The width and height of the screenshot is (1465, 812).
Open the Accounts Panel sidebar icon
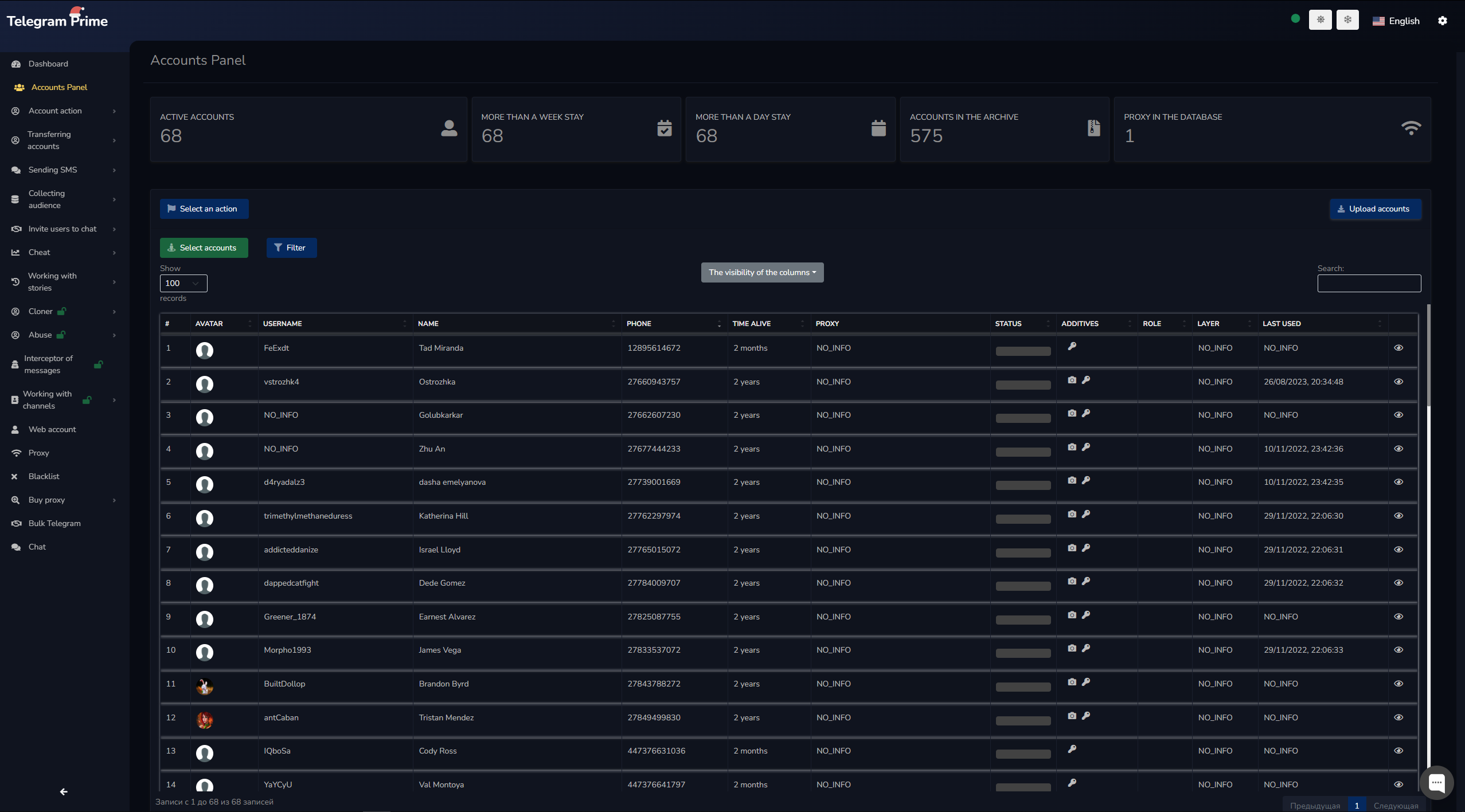[x=19, y=87]
